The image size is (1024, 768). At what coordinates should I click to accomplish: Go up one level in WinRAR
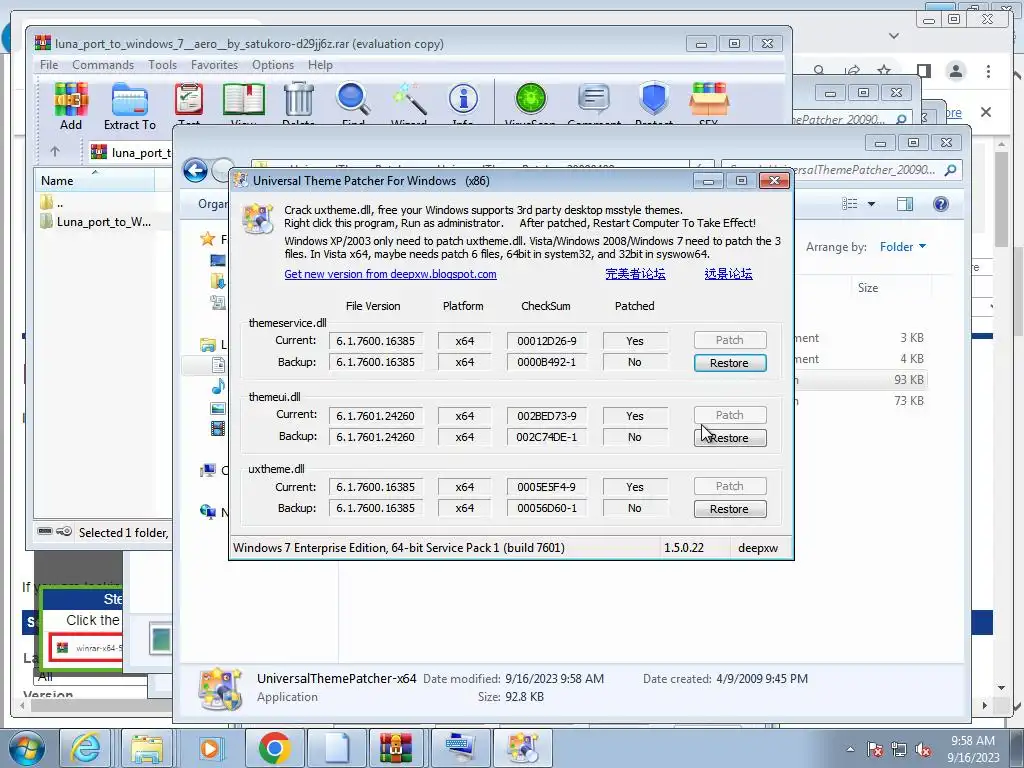click(55, 152)
